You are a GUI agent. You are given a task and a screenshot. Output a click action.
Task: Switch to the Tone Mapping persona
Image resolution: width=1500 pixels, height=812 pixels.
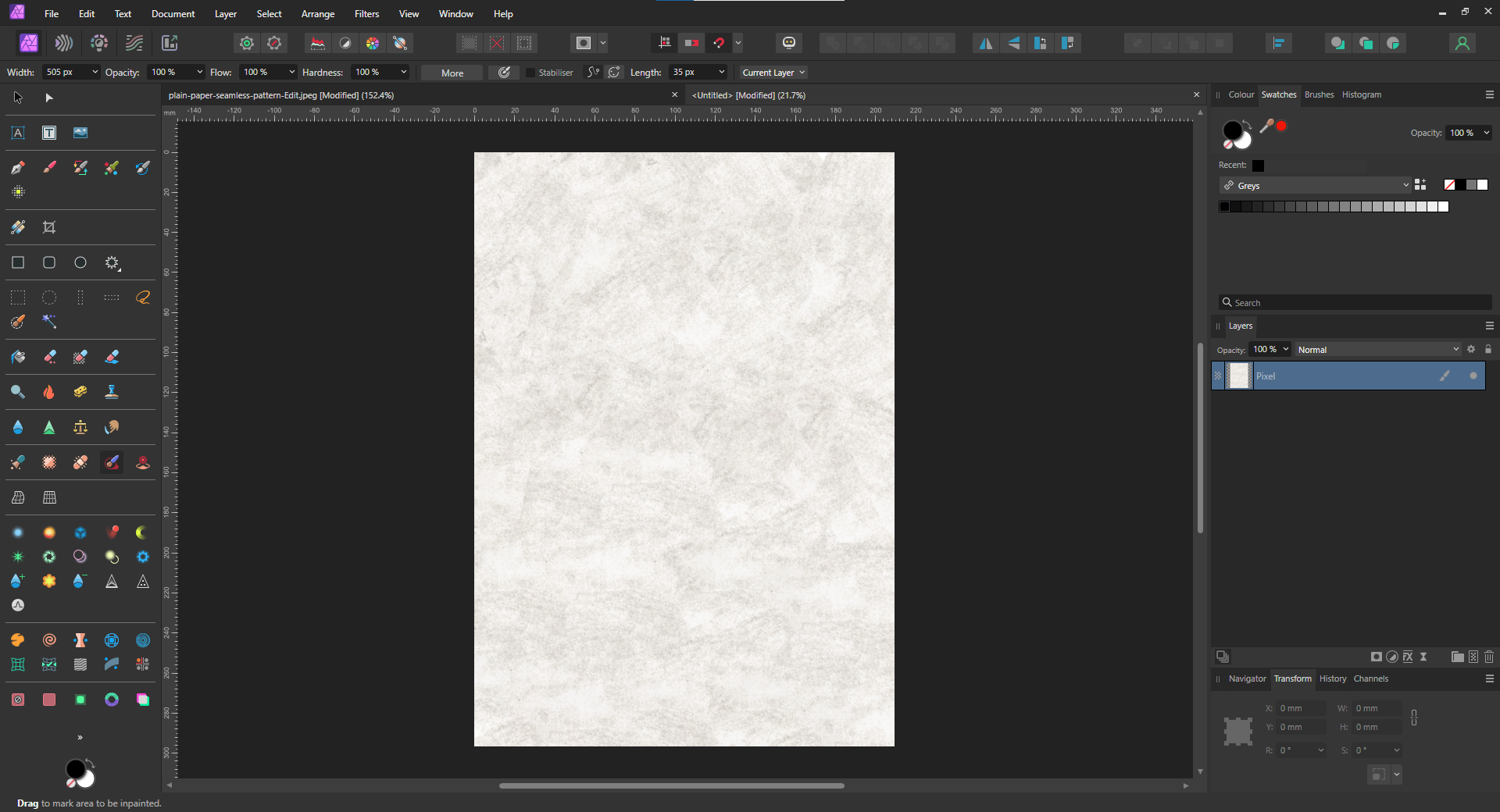[x=134, y=43]
